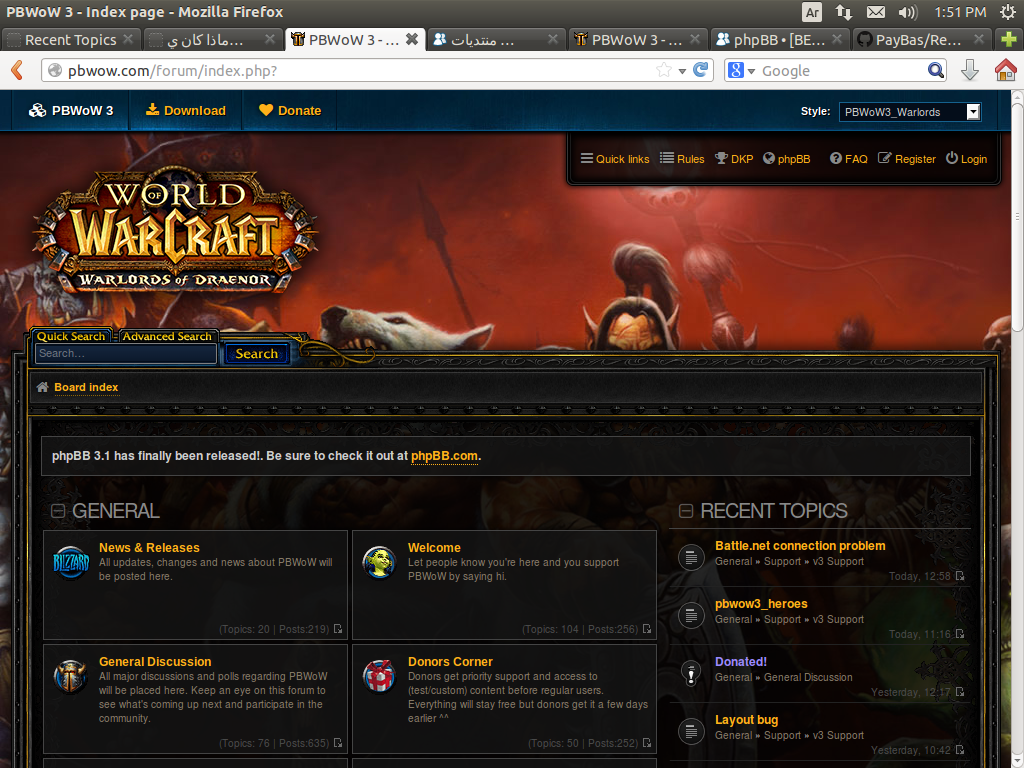Click the Donors Corner gift icon
This screenshot has width=1024, height=768.
(x=379, y=676)
